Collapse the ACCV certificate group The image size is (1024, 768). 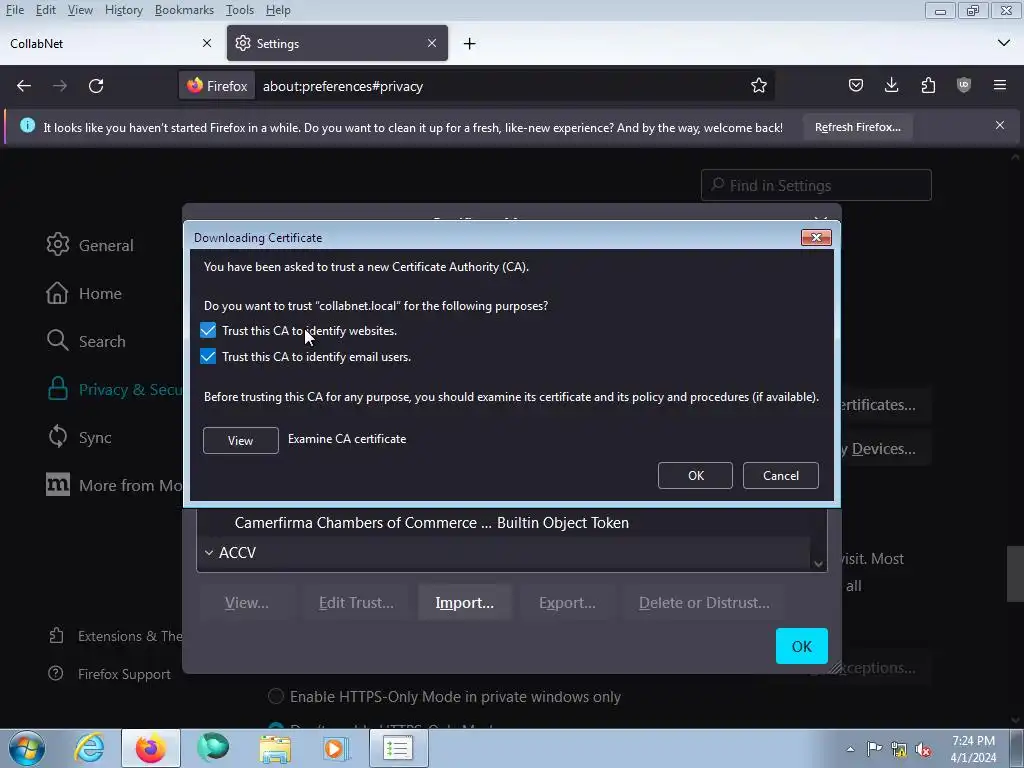click(x=209, y=552)
